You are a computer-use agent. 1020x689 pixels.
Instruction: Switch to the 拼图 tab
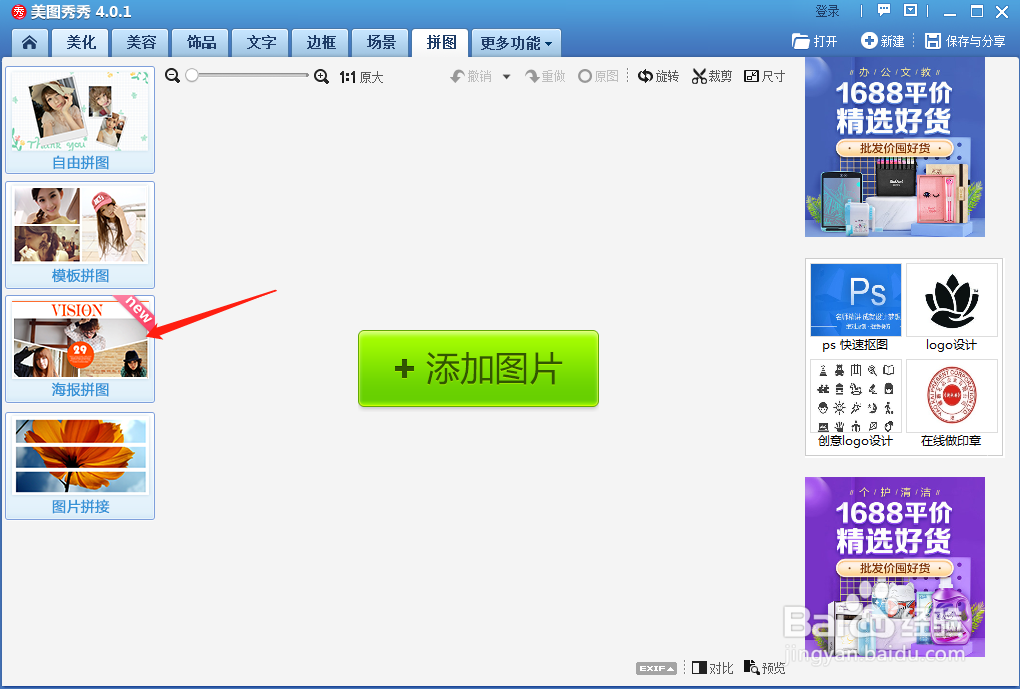[x=440, y=42]
